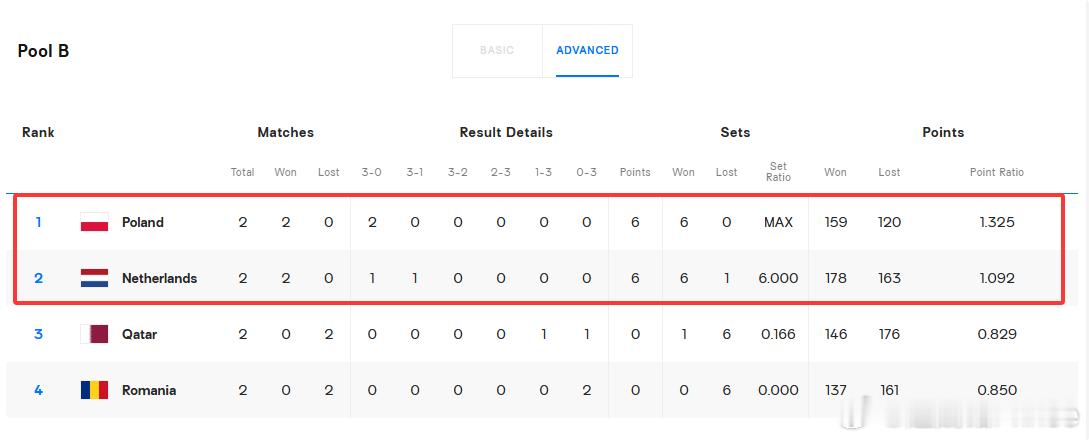The height and width of the screenshot is (440, 1089).
Task: Click the Point Ratio column header
Action: click(997, 172)
